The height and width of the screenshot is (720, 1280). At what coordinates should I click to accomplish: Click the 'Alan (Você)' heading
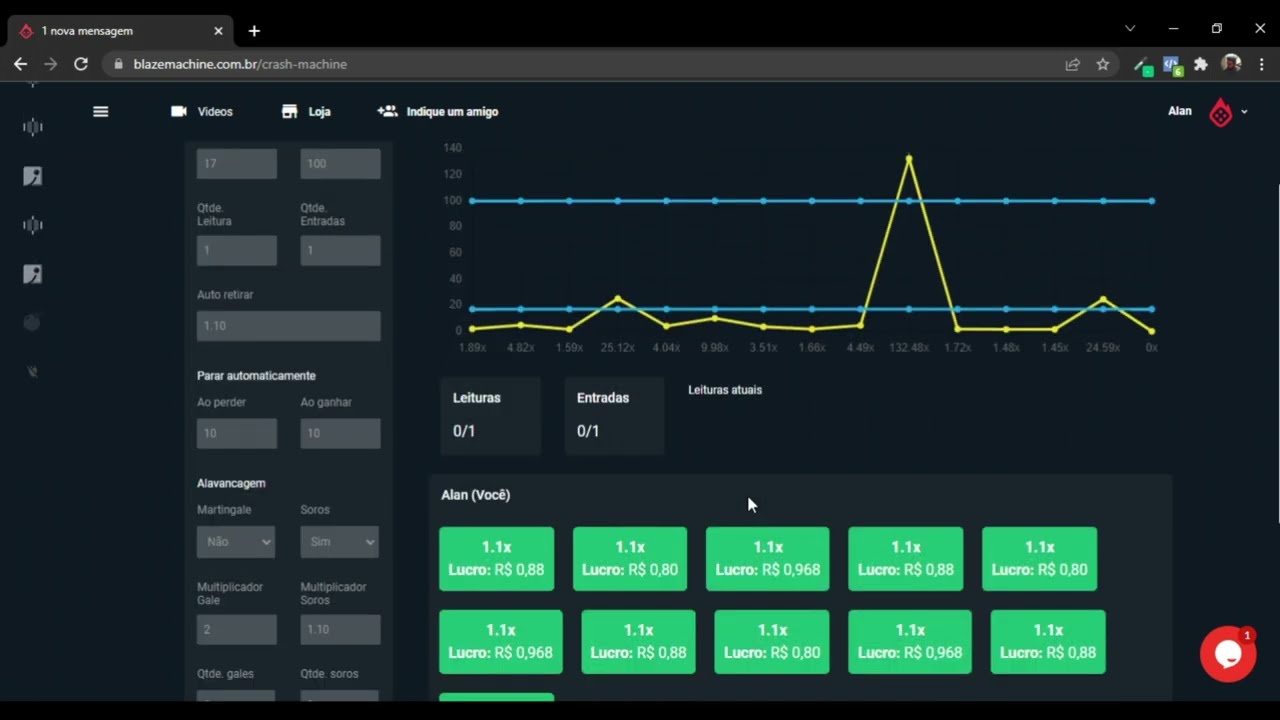(x=476, y=495)
